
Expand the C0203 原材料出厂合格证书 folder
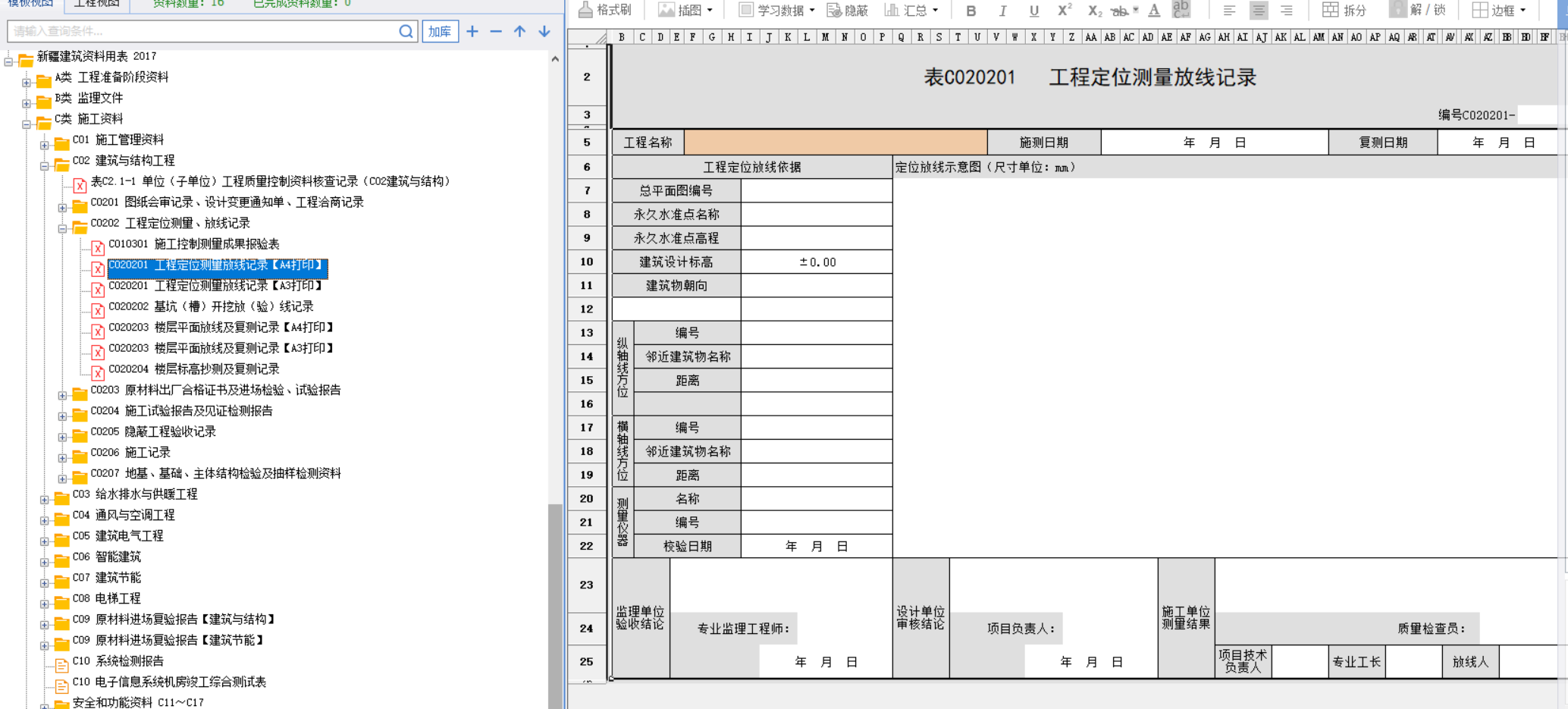pos(63,394)
